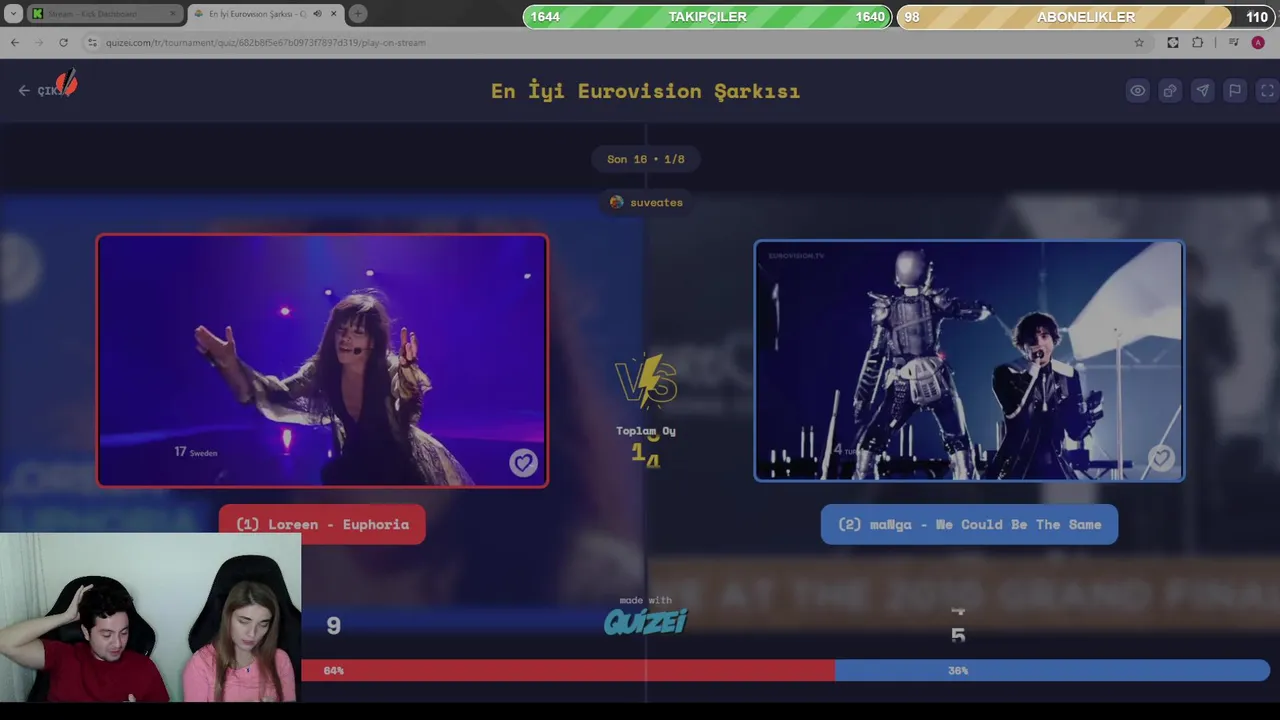Reload the current page
Screen dimensions: 1280x720
(x=63, y=42)
